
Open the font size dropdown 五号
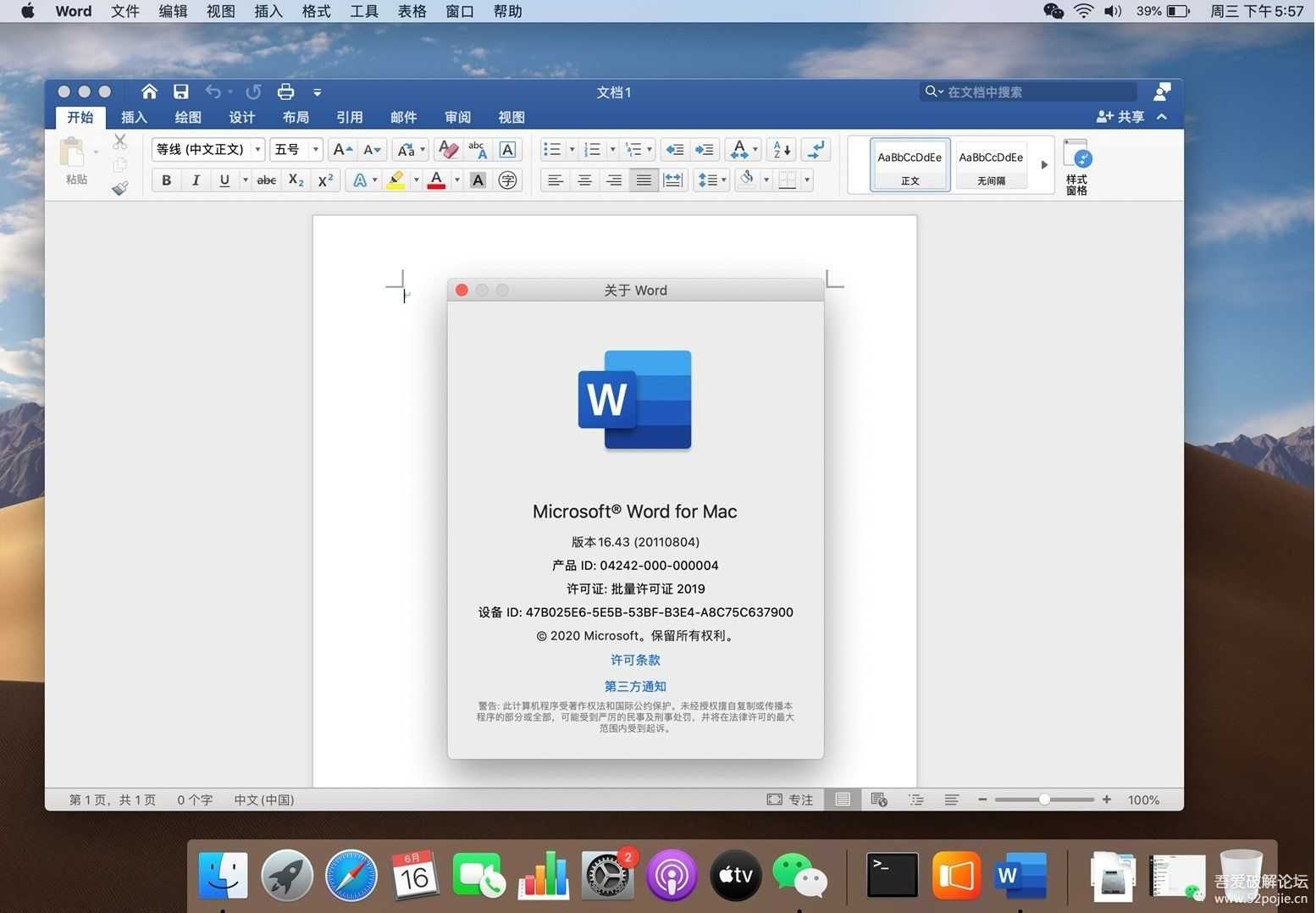(315, 150)
